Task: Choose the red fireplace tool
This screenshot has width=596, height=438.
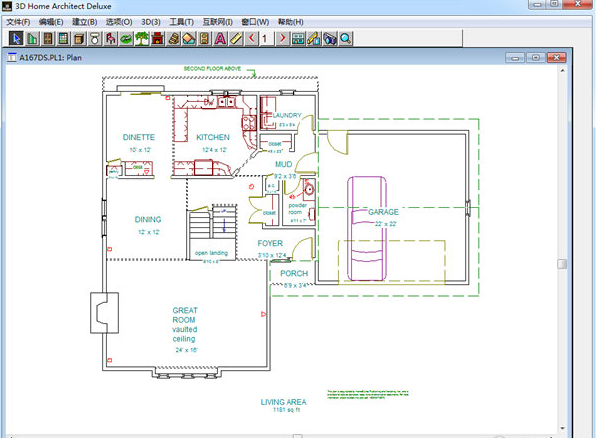Action: tap(158, 38)
